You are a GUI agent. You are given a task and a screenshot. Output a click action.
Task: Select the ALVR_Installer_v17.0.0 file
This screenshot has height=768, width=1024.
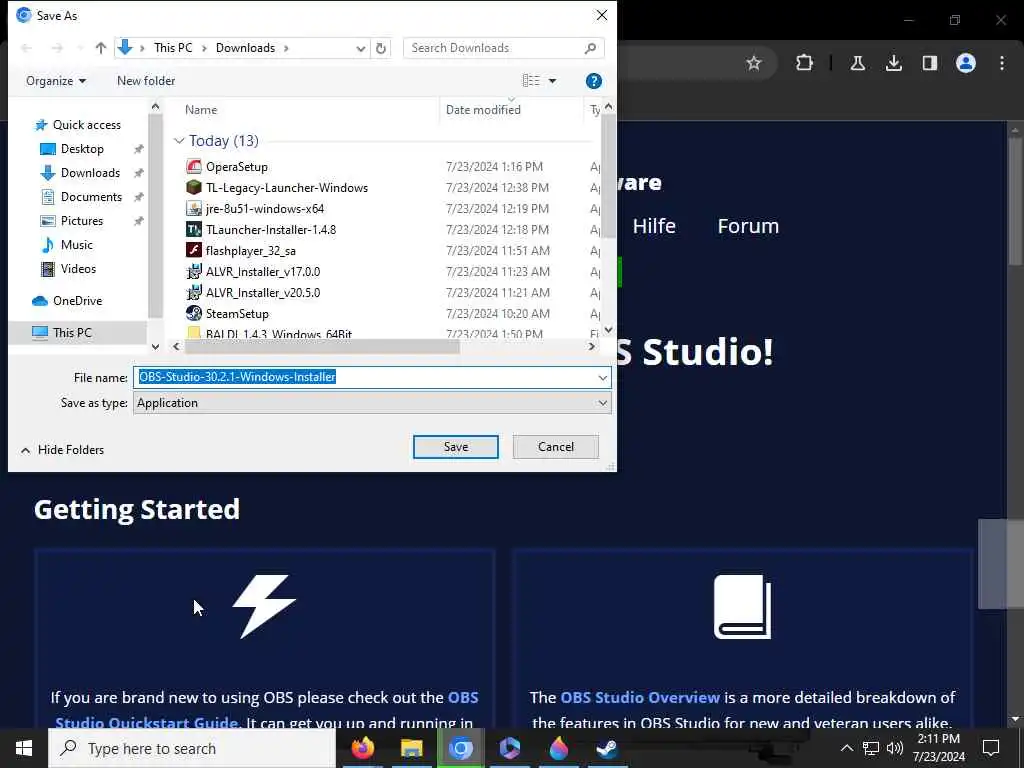263,272
